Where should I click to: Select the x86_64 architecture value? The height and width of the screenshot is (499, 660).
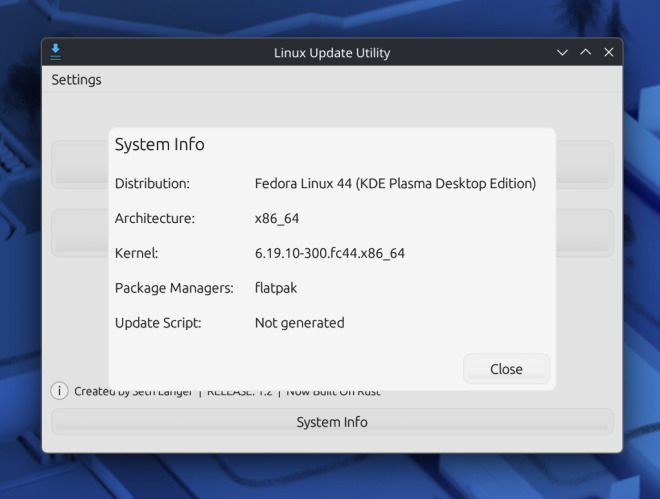coord(277,218)
